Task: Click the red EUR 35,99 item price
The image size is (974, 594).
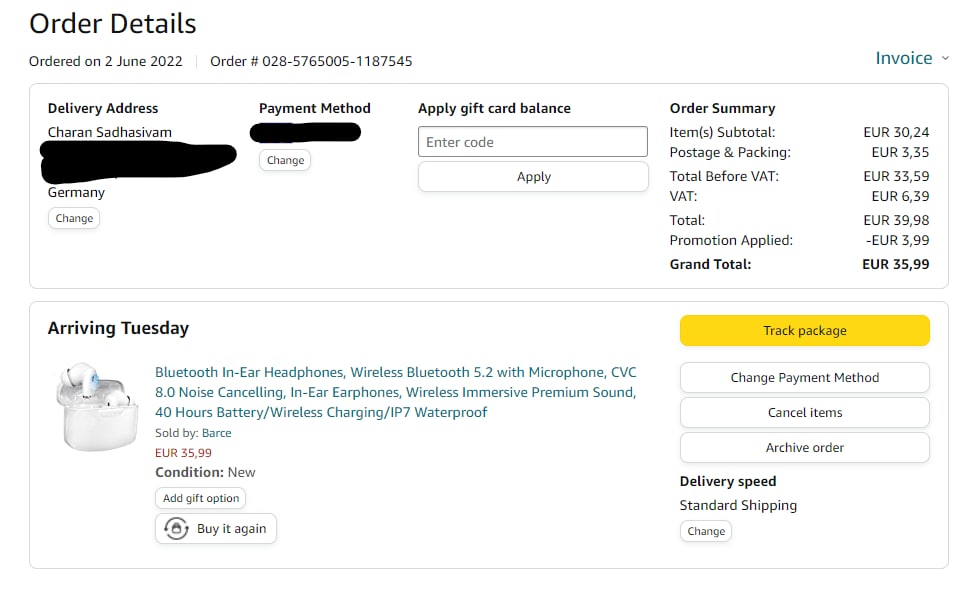Action: pos(183,453)
